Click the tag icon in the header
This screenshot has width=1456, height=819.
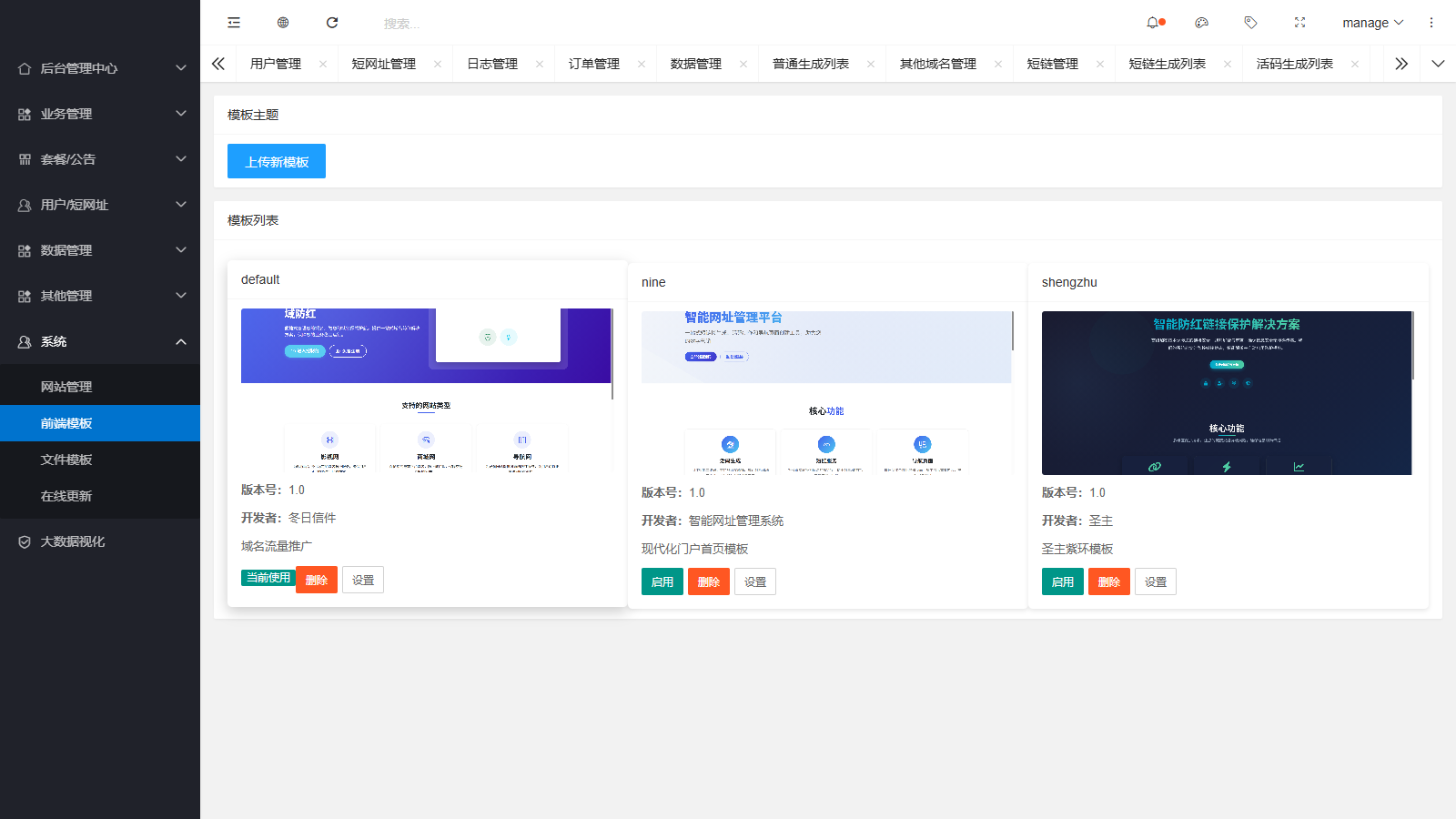point(1251,22)
